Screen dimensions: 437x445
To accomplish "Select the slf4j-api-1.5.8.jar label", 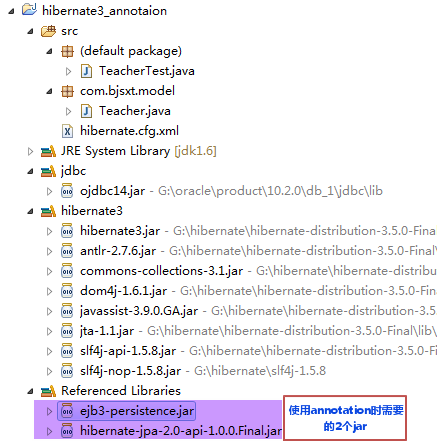I will [x=128, y=351].
